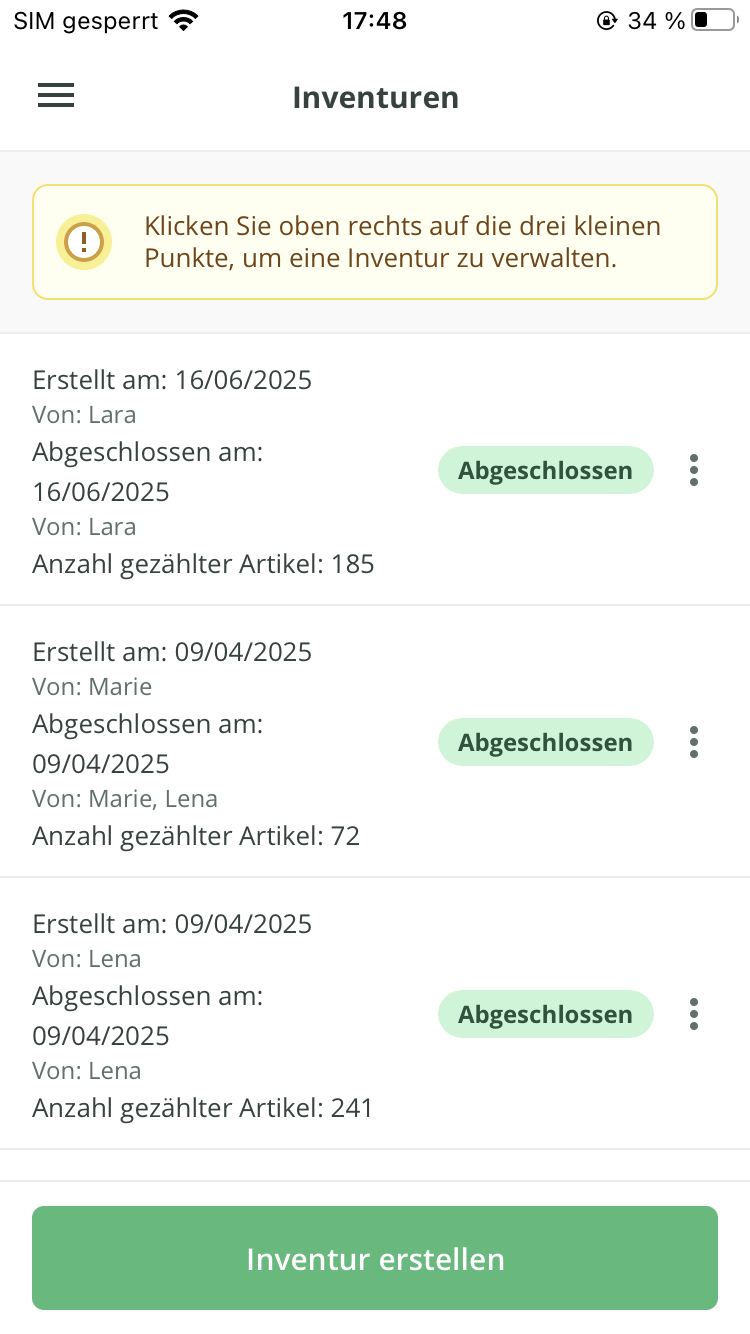This screenshot has height=1334, width=750.
Task: Tap the 17:48 clock in status bar
Action: click(374, 21)
